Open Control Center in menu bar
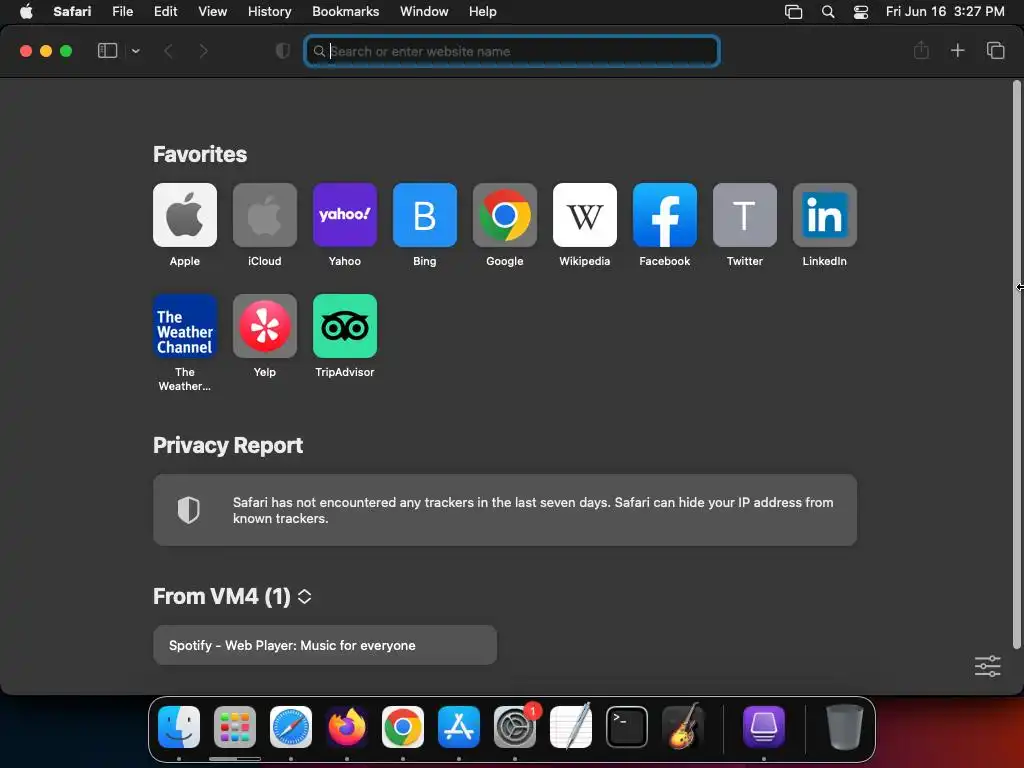 [x=861, y=12]
